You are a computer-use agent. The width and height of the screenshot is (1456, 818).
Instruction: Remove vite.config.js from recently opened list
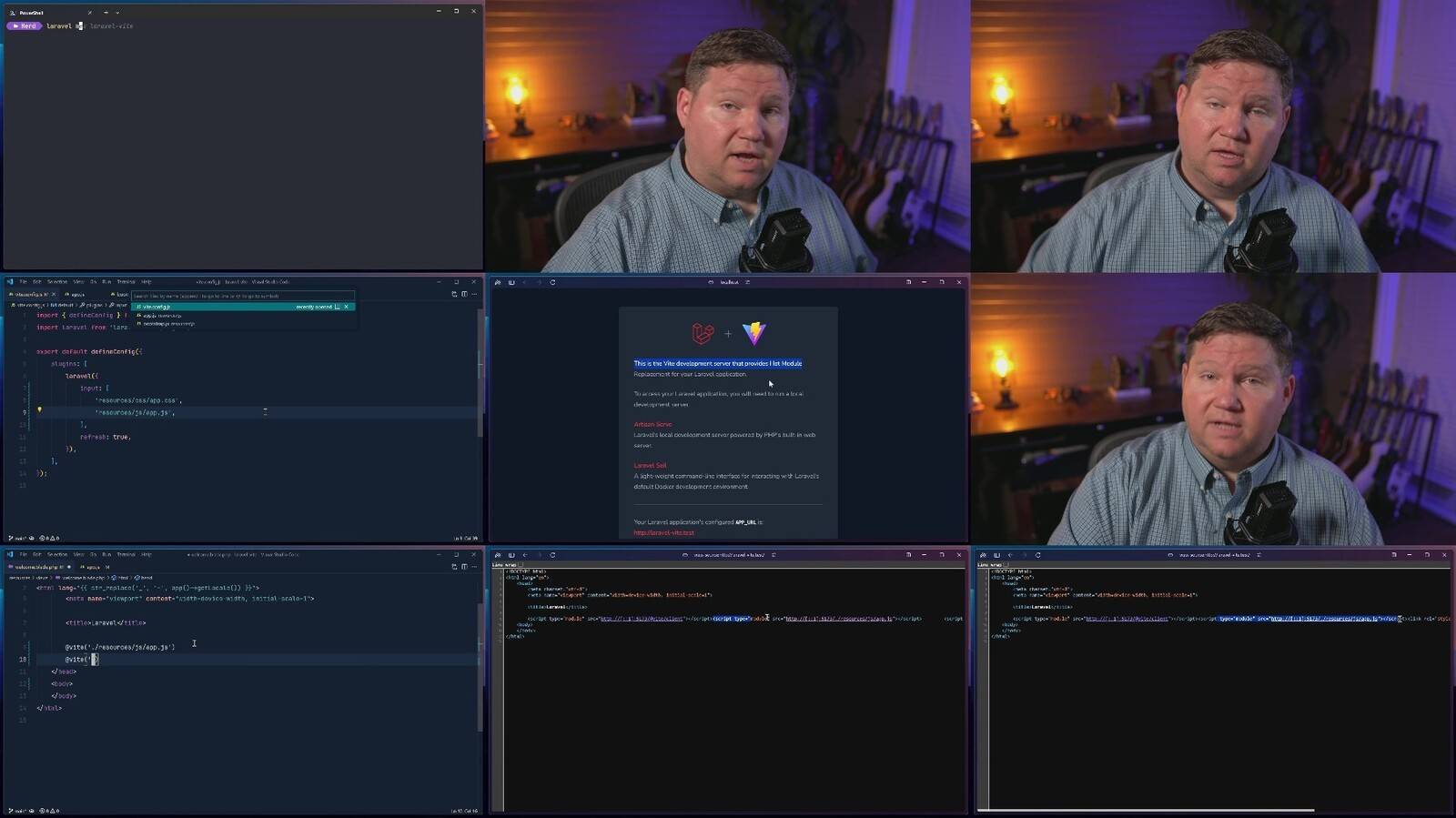(346, 307)
